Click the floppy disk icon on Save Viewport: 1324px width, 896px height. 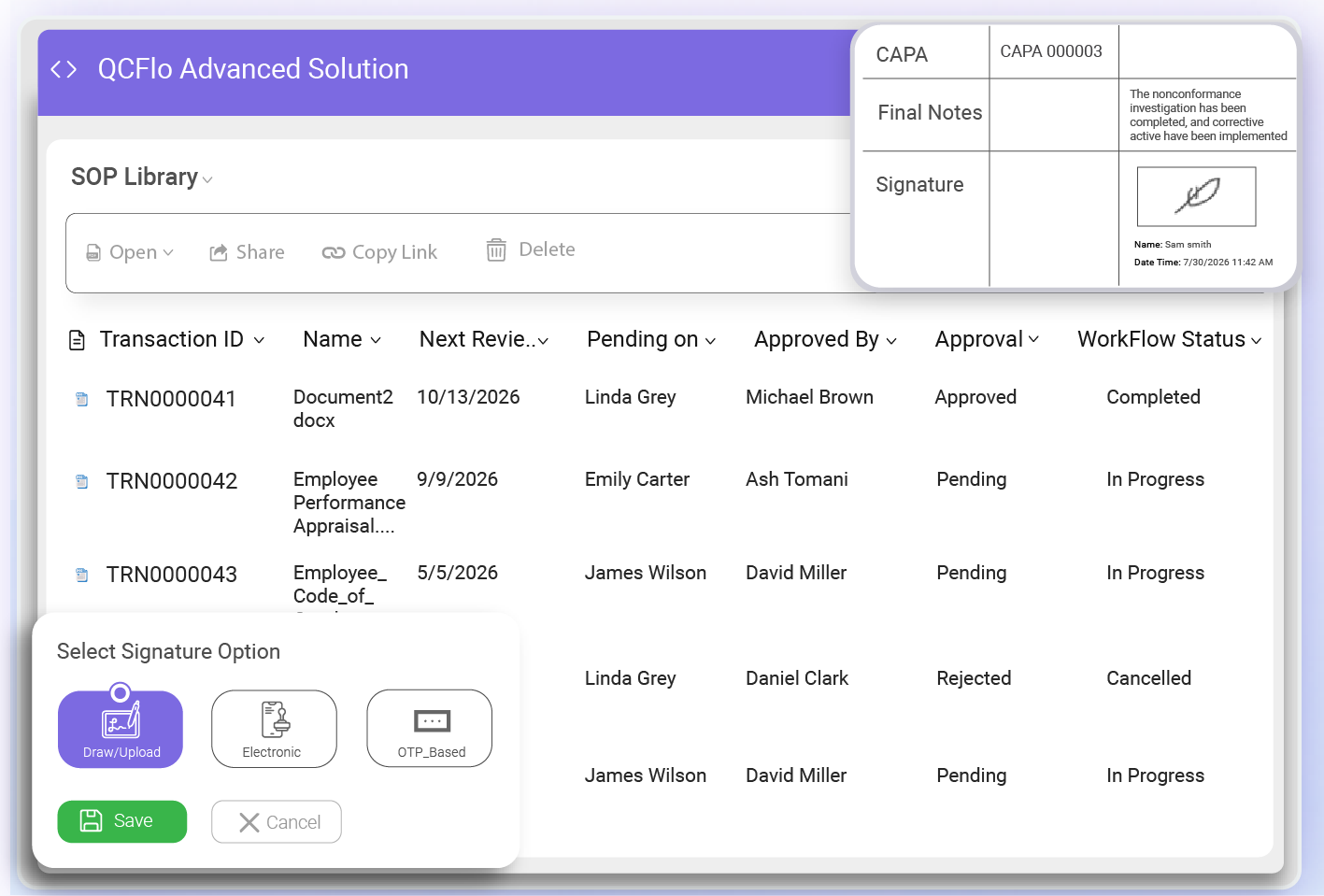tap(92, 821)
